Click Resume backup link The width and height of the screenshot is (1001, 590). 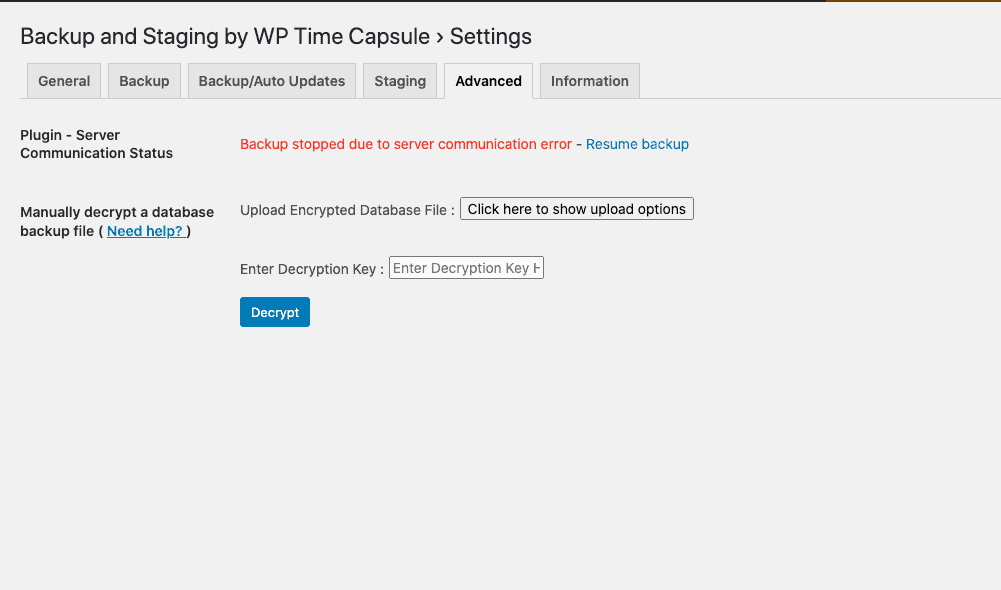[x=637, y=144]
